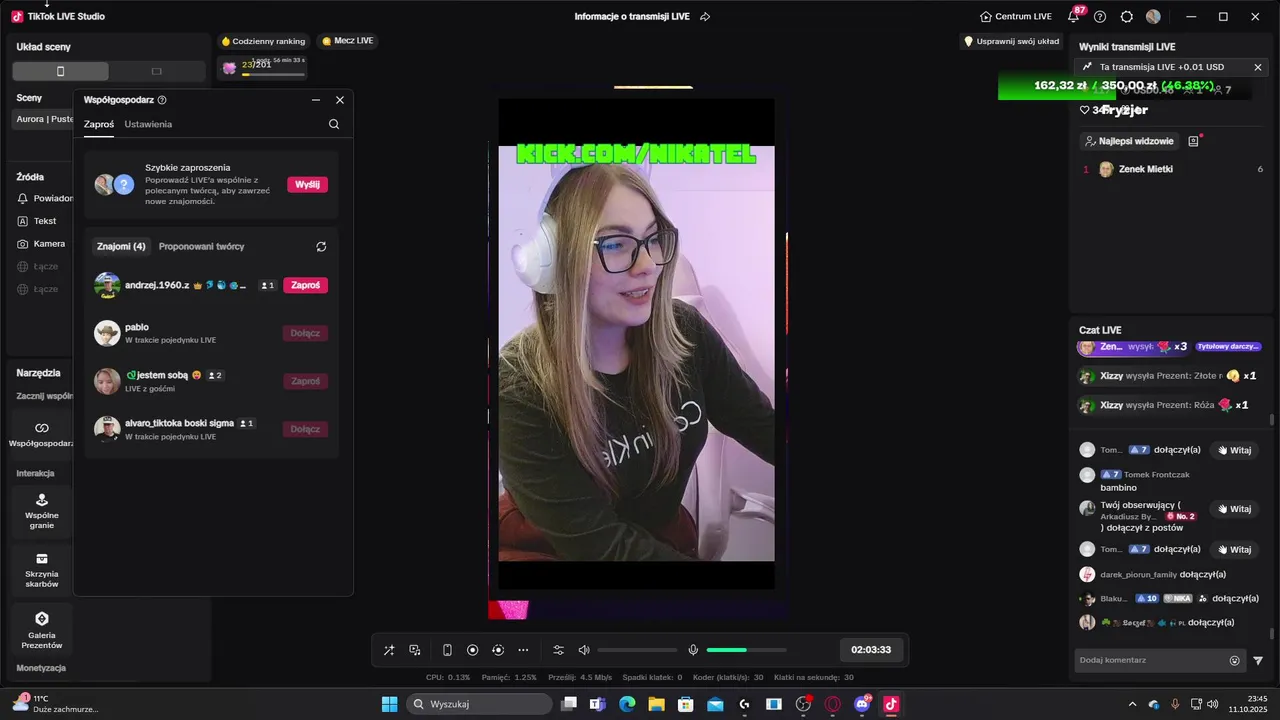This screenshot has width=1280, height=720.
Task: Open Galeria Prezentów tool
Action: point(42,631)
